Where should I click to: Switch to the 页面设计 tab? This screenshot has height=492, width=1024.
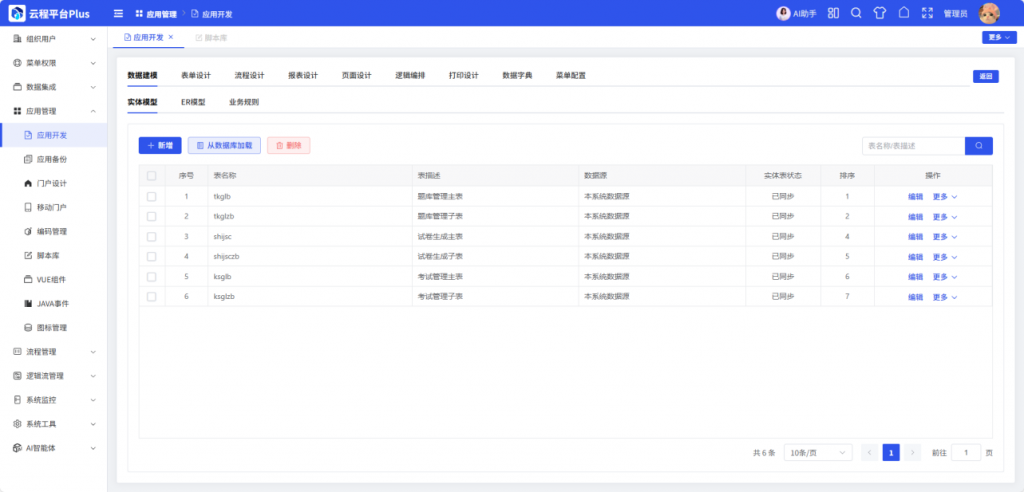(x=357, y=75)
